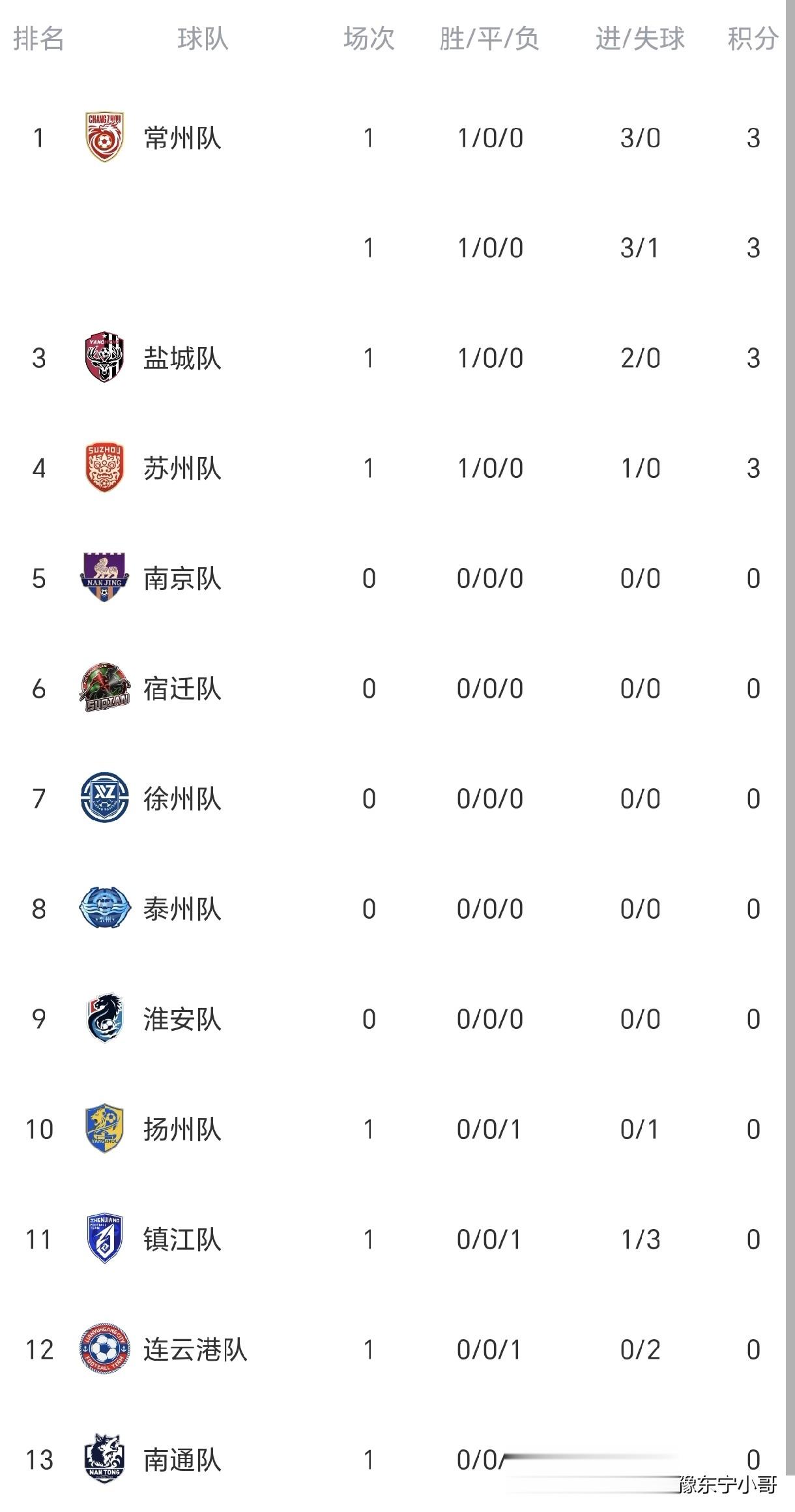
Task: Tap the Suqian team logo
Action: pyautogui.click(x=104, y=688)
